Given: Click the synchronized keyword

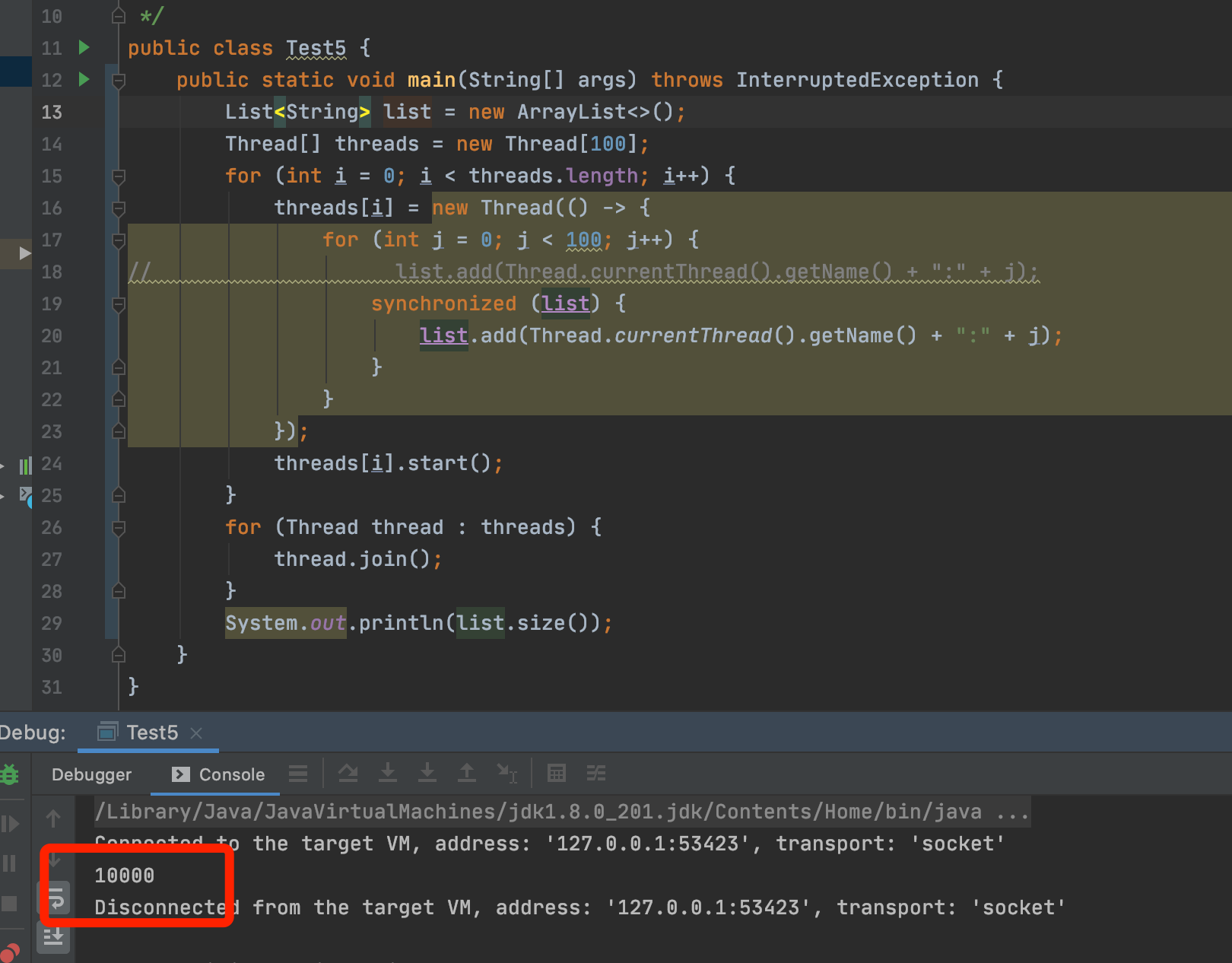Looking at the screenshot, I should tap(444, 304).
